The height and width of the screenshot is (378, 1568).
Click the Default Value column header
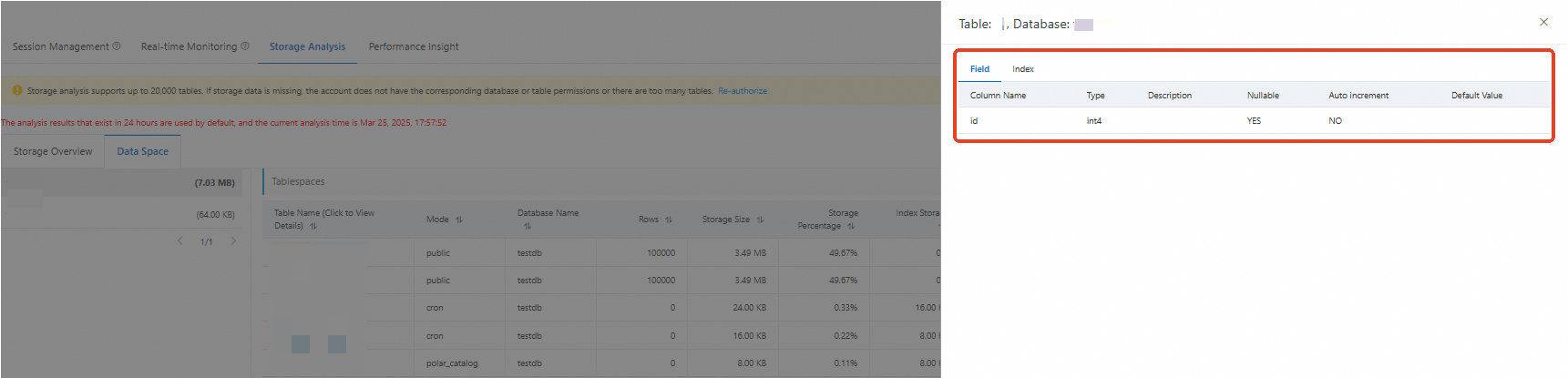[x=1477, y=96]
